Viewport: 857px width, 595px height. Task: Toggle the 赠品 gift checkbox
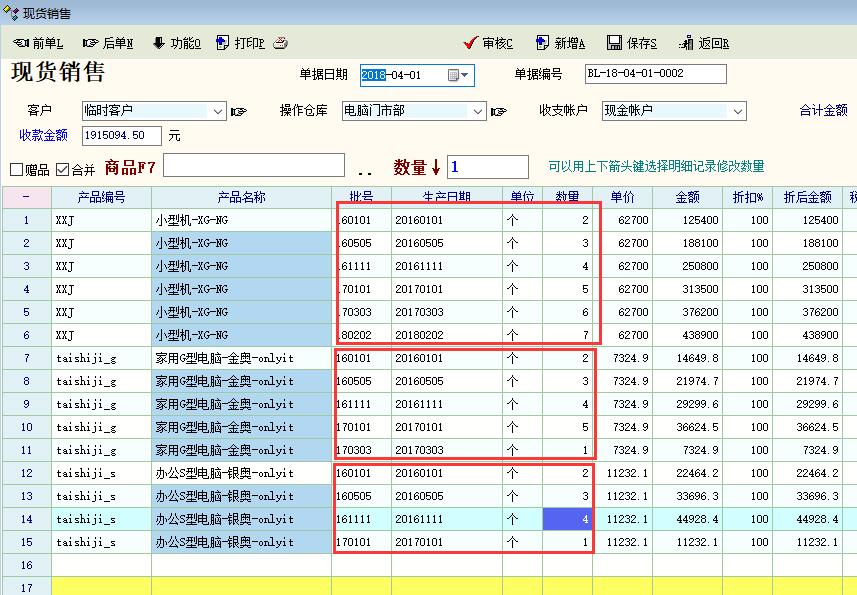(x=17, y=169)
